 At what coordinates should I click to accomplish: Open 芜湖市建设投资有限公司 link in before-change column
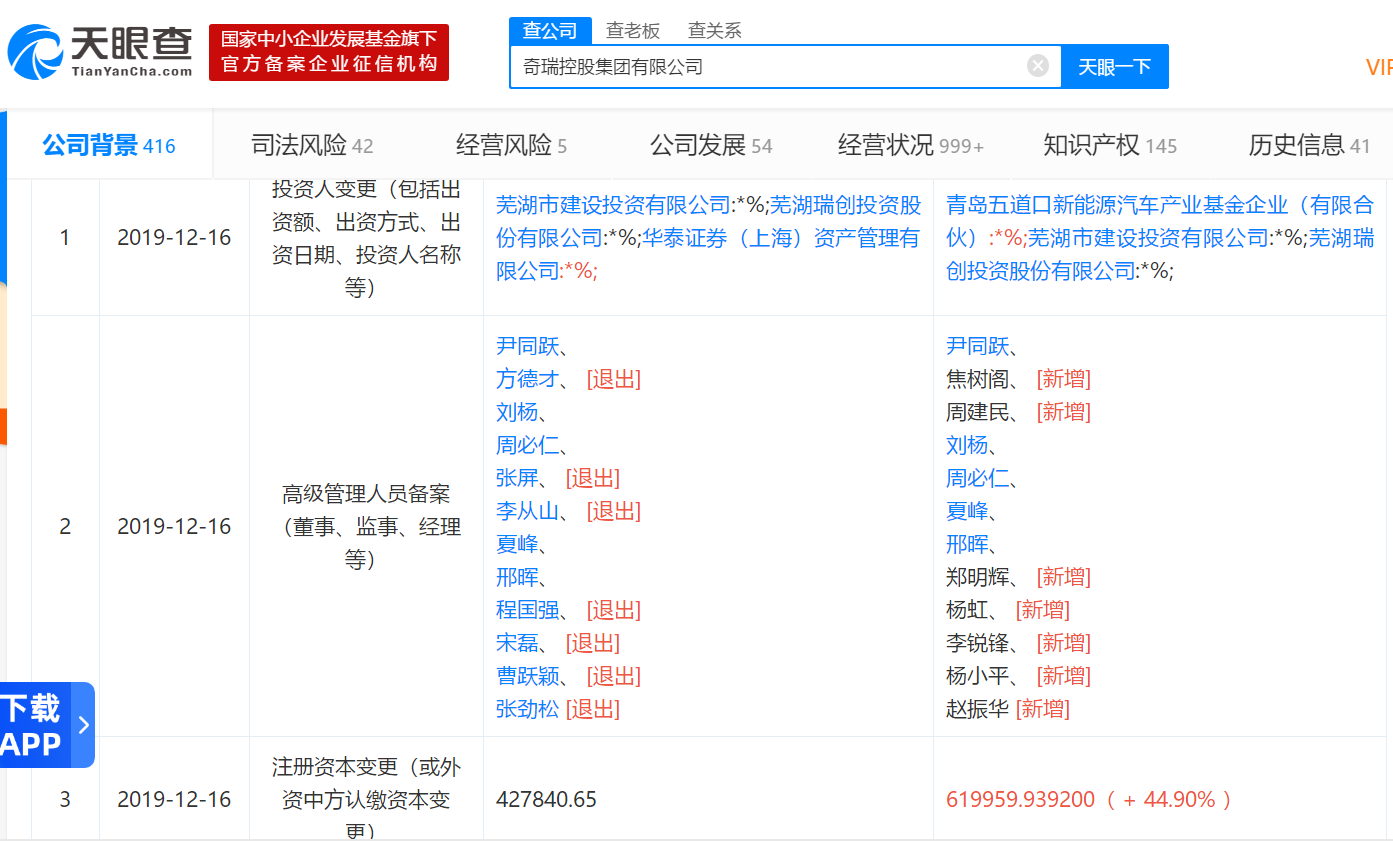click(615, 206)
